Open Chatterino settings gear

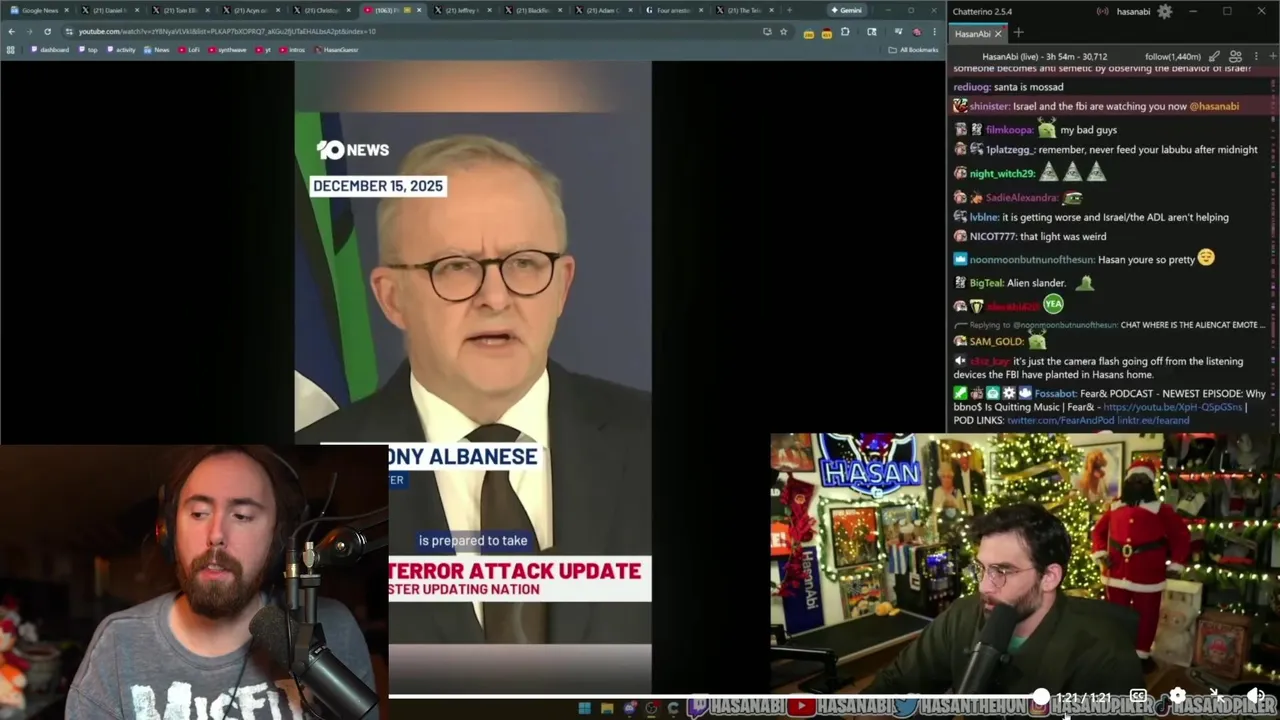[1164, 12]
